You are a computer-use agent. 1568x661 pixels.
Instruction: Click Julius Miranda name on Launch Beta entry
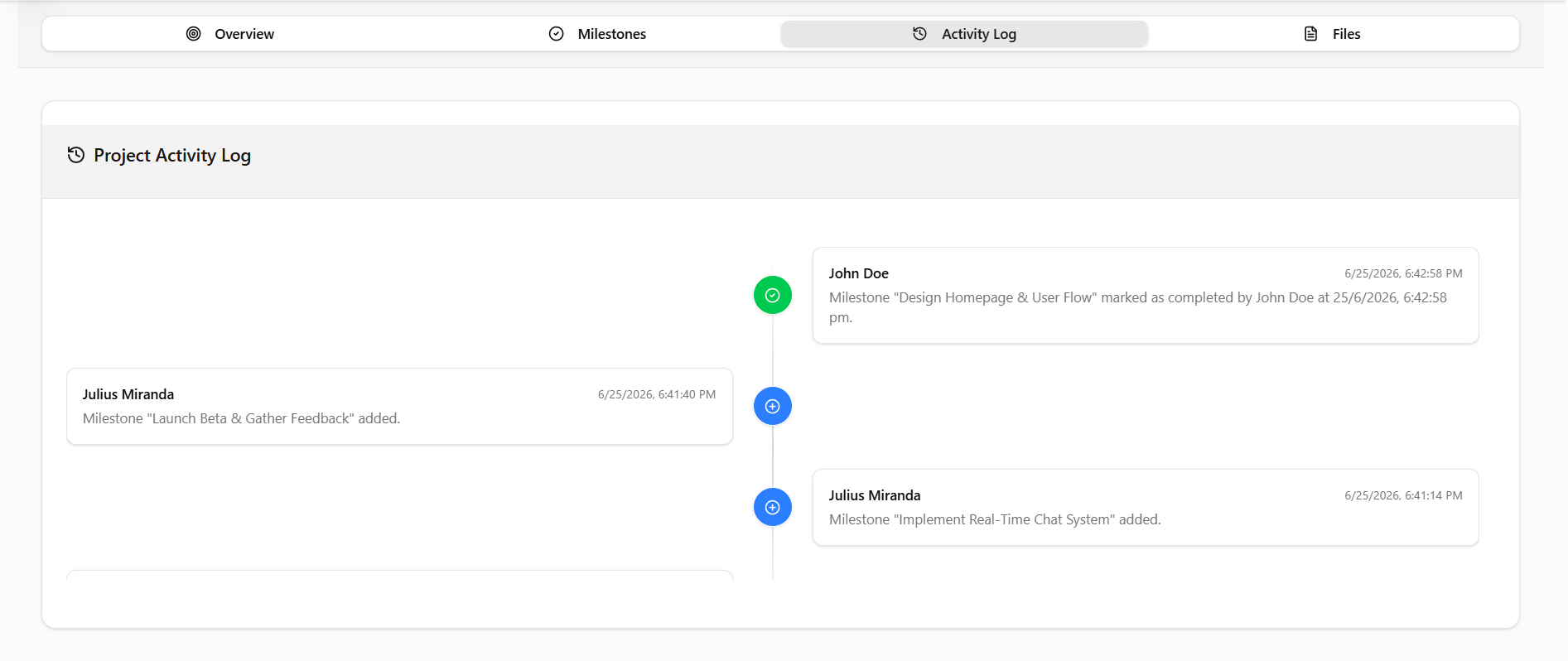128,394
